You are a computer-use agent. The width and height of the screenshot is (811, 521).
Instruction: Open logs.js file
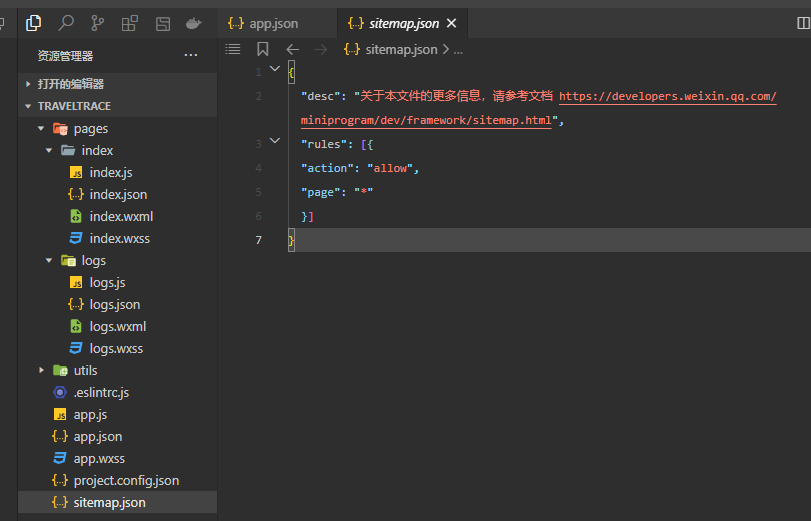pos(117,282)
